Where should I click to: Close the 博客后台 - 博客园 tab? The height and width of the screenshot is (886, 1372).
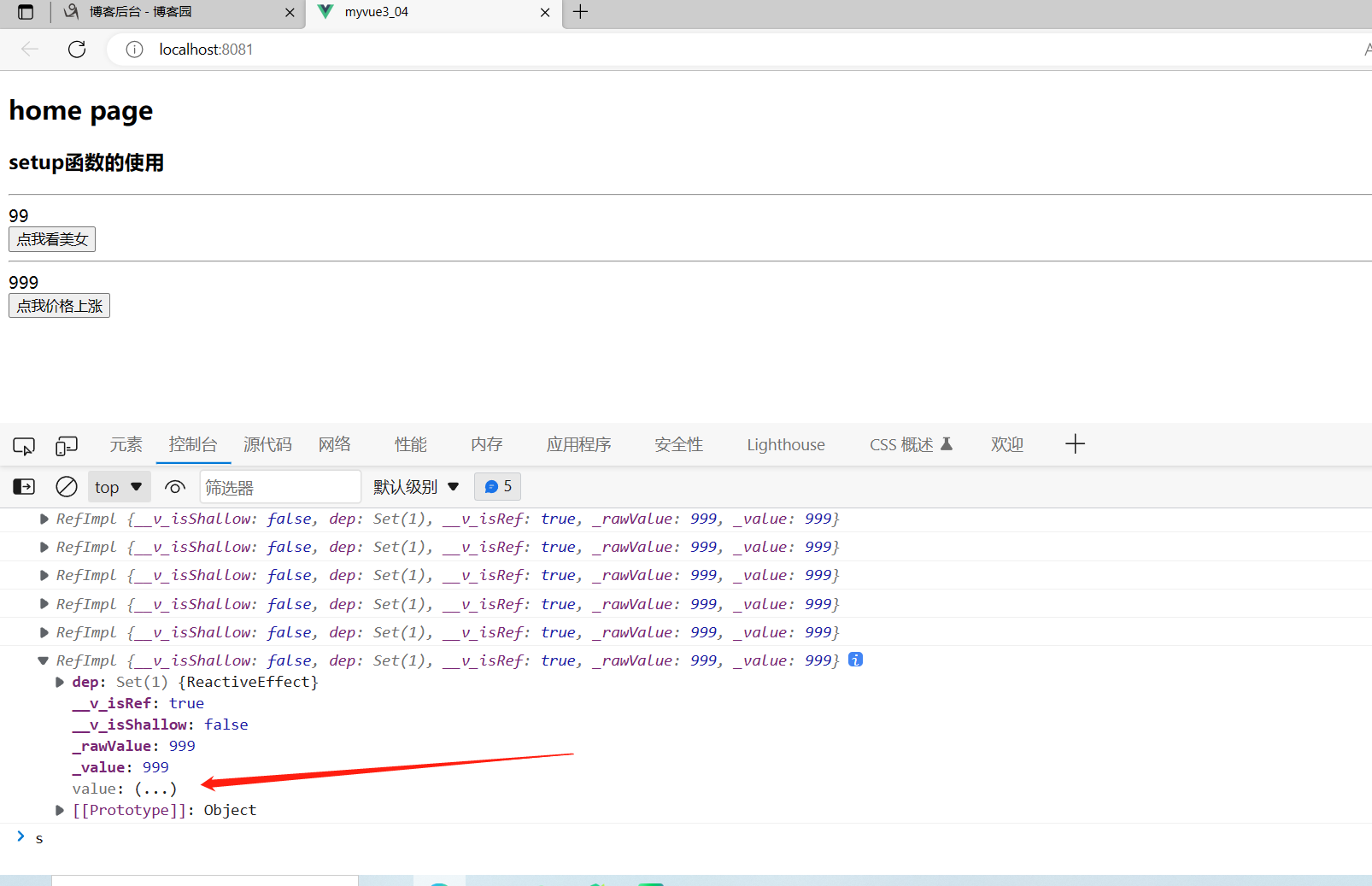(290, 13)
